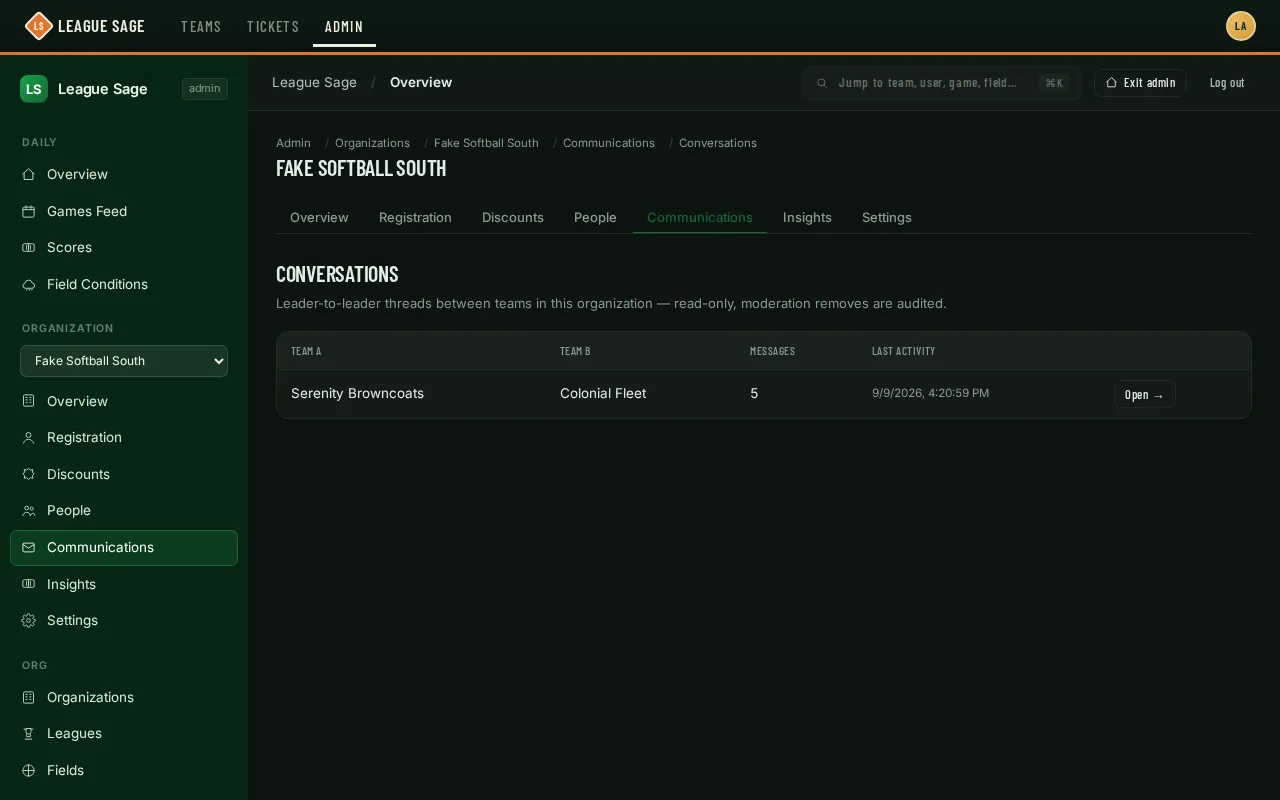This screenshot has width=1280, height=800.
Task: Click the group icon beside People
Action: pyautogui.click(x=29, y=511)
